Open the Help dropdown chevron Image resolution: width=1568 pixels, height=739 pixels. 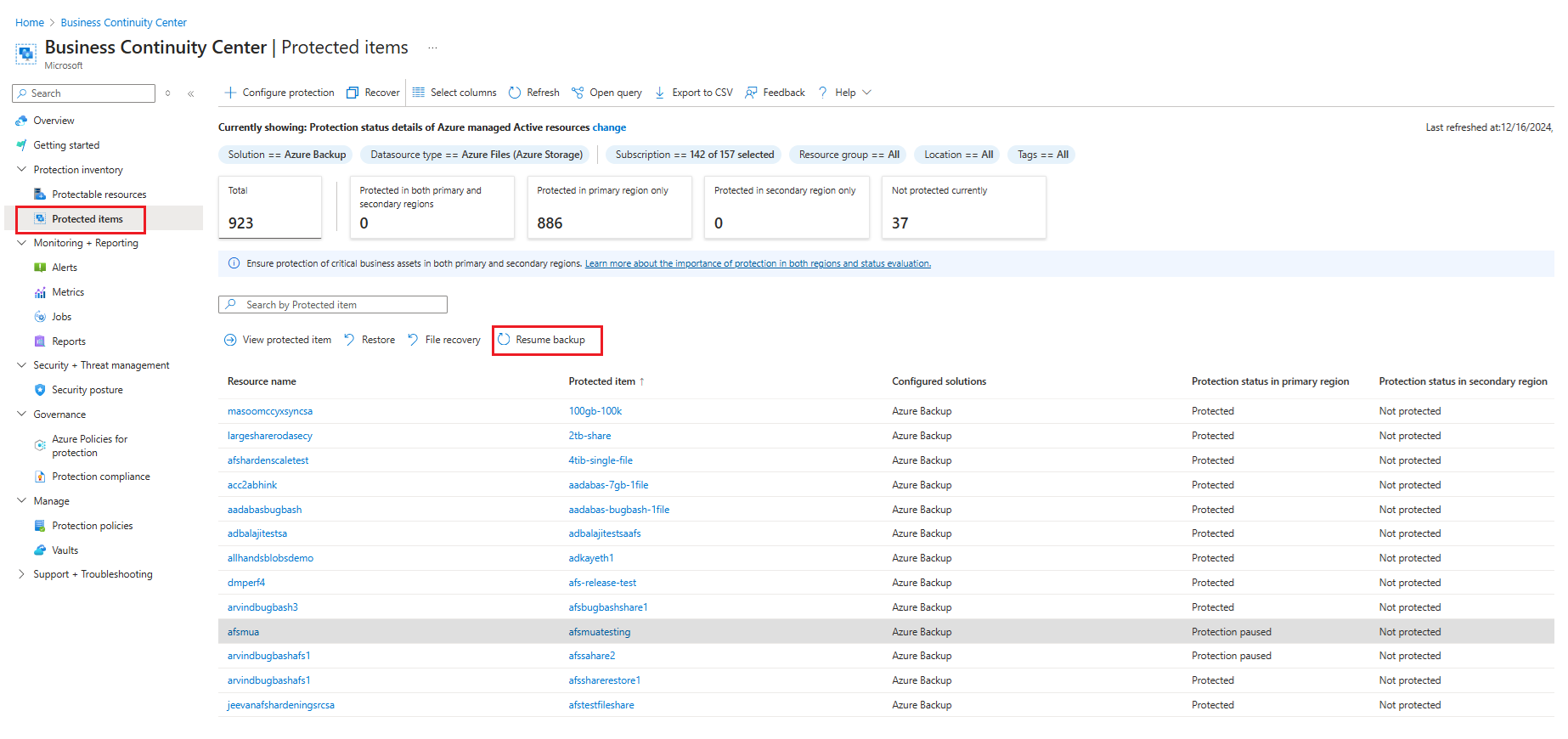click(866, 93)
